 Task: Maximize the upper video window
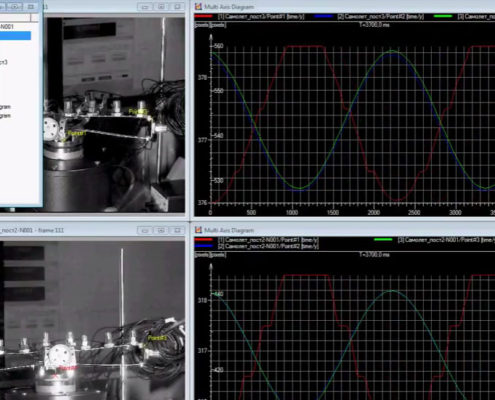click(x=161, y=6)
